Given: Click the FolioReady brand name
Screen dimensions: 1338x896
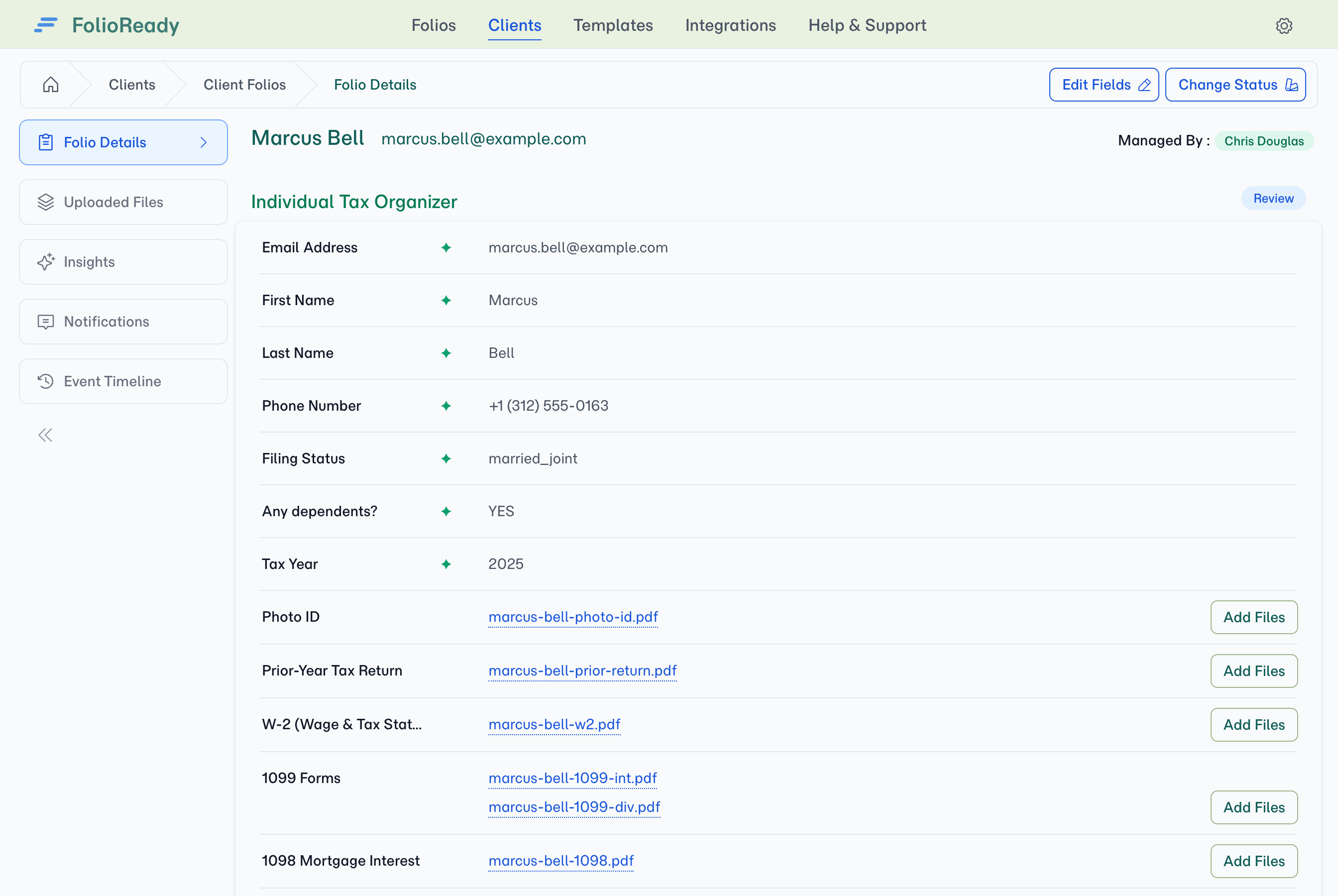Looking at the screenshot, I should coord(126,25).
